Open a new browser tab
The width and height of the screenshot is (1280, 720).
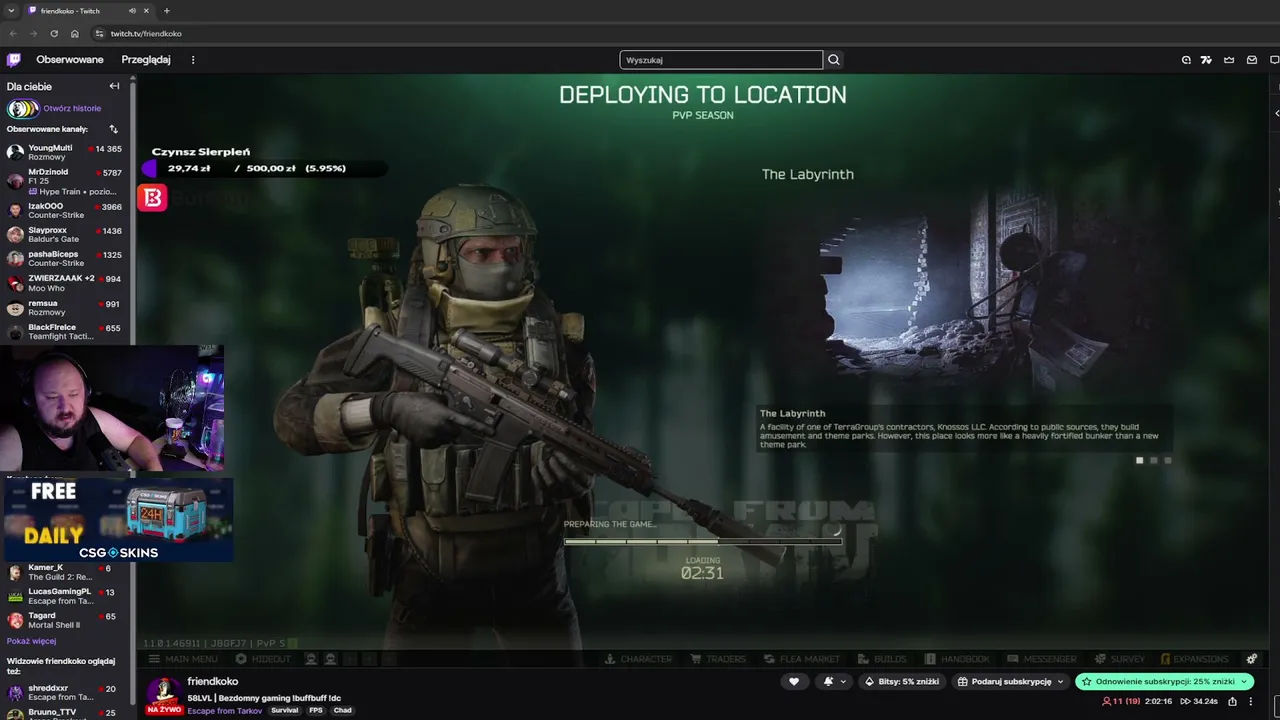pyautogui.click(x=166, y=11)
